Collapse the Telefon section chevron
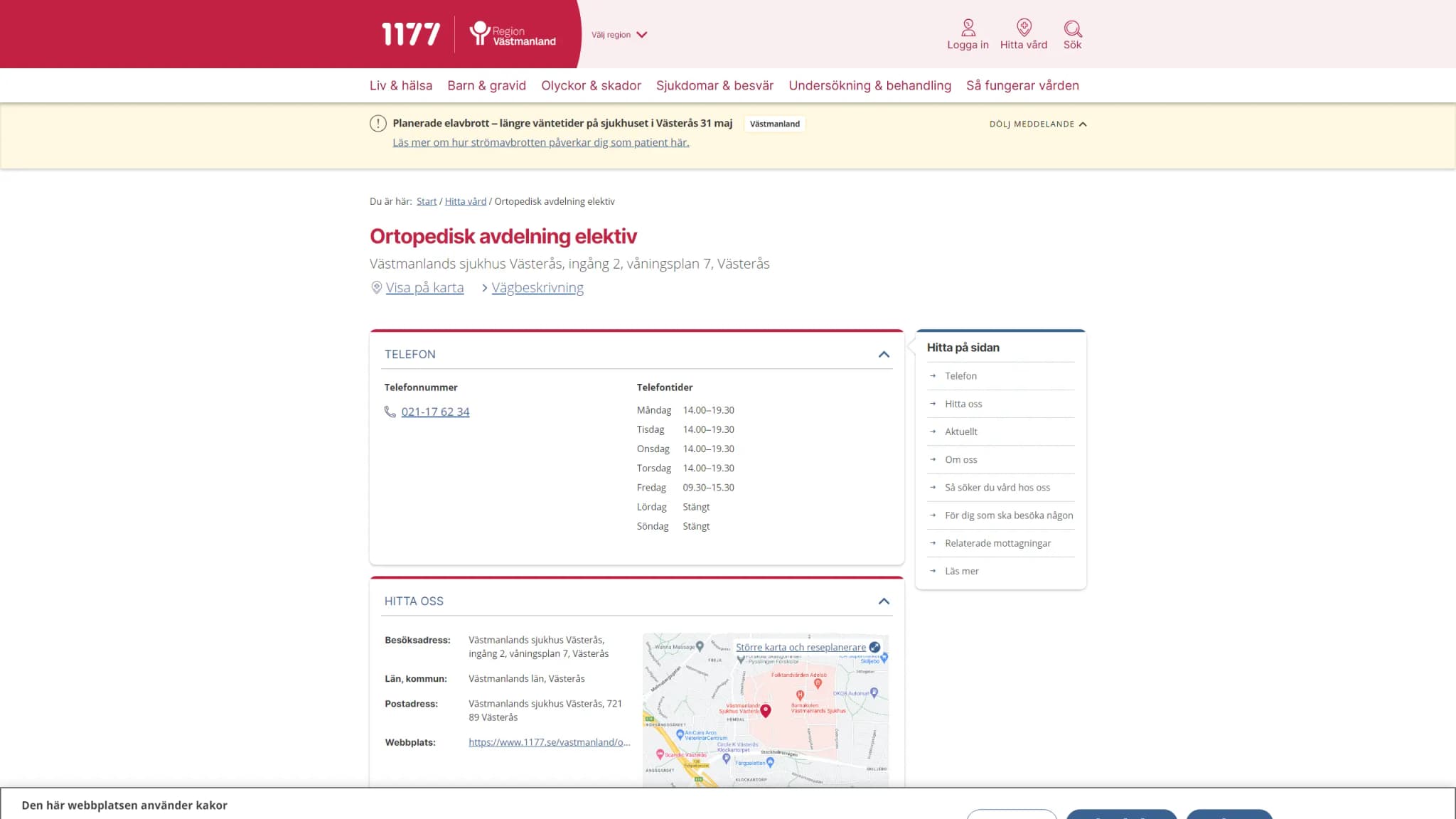Viewport: 1456px width, 819px height. point(884,354)
